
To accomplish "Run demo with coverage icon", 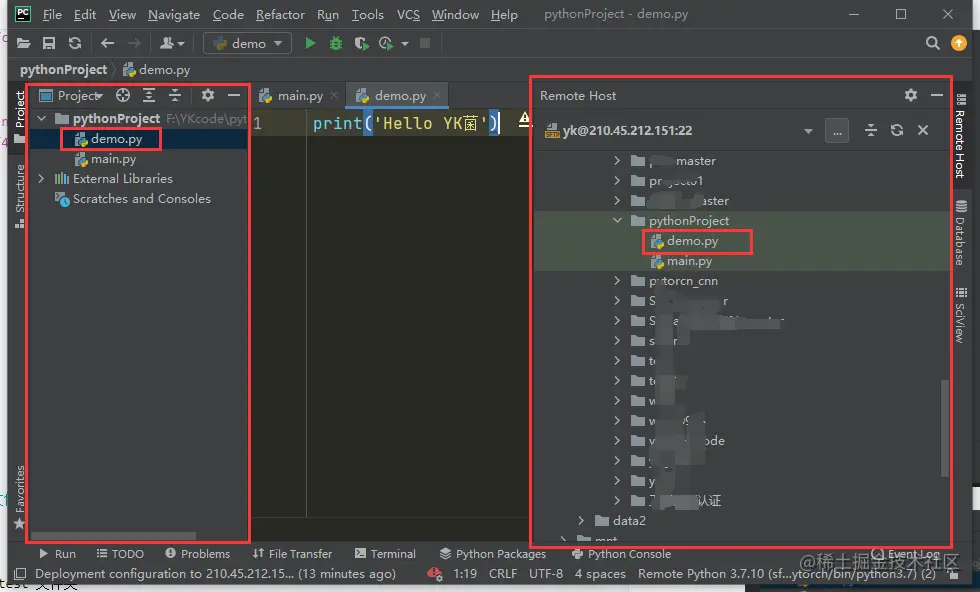I will click(x=361, y=43).
